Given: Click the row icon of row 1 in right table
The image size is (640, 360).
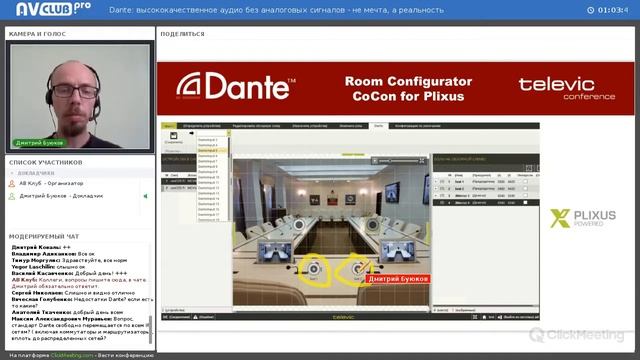Looking at the screenshot, I should pos(442,182).
